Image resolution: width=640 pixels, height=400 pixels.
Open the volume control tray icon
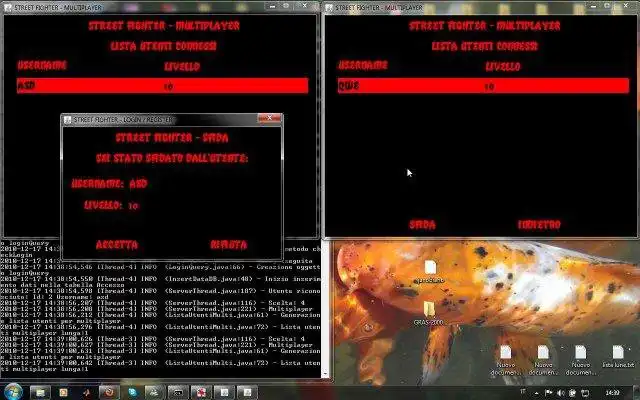[560, 393]
